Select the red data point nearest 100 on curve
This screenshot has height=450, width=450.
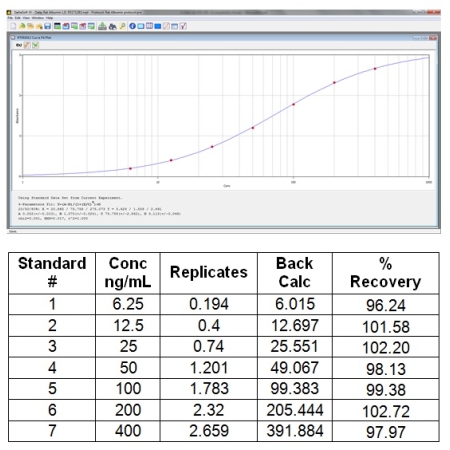293,104
